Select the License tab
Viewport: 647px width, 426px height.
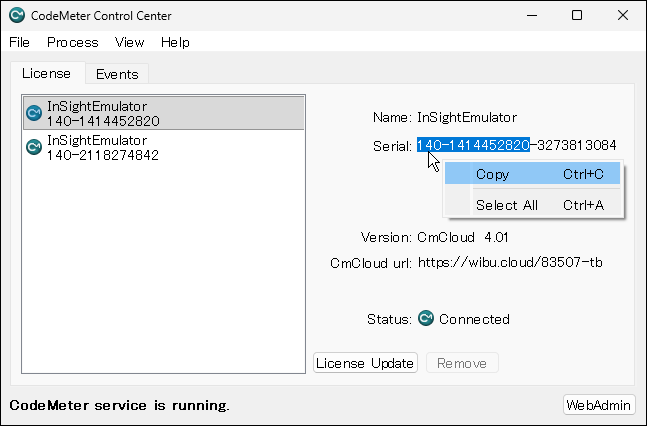47,73
